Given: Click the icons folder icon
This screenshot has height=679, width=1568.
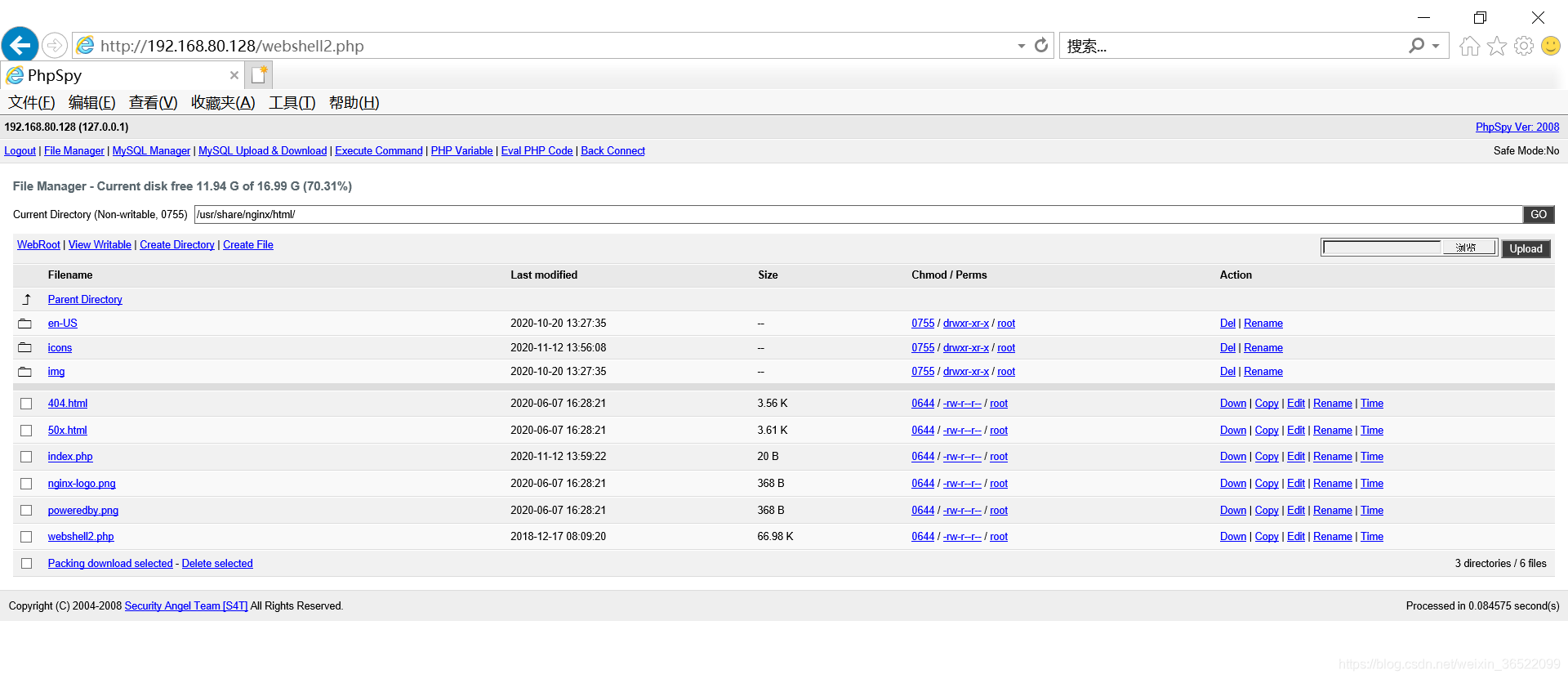Looking at the screenshot, I should [25, 348].
